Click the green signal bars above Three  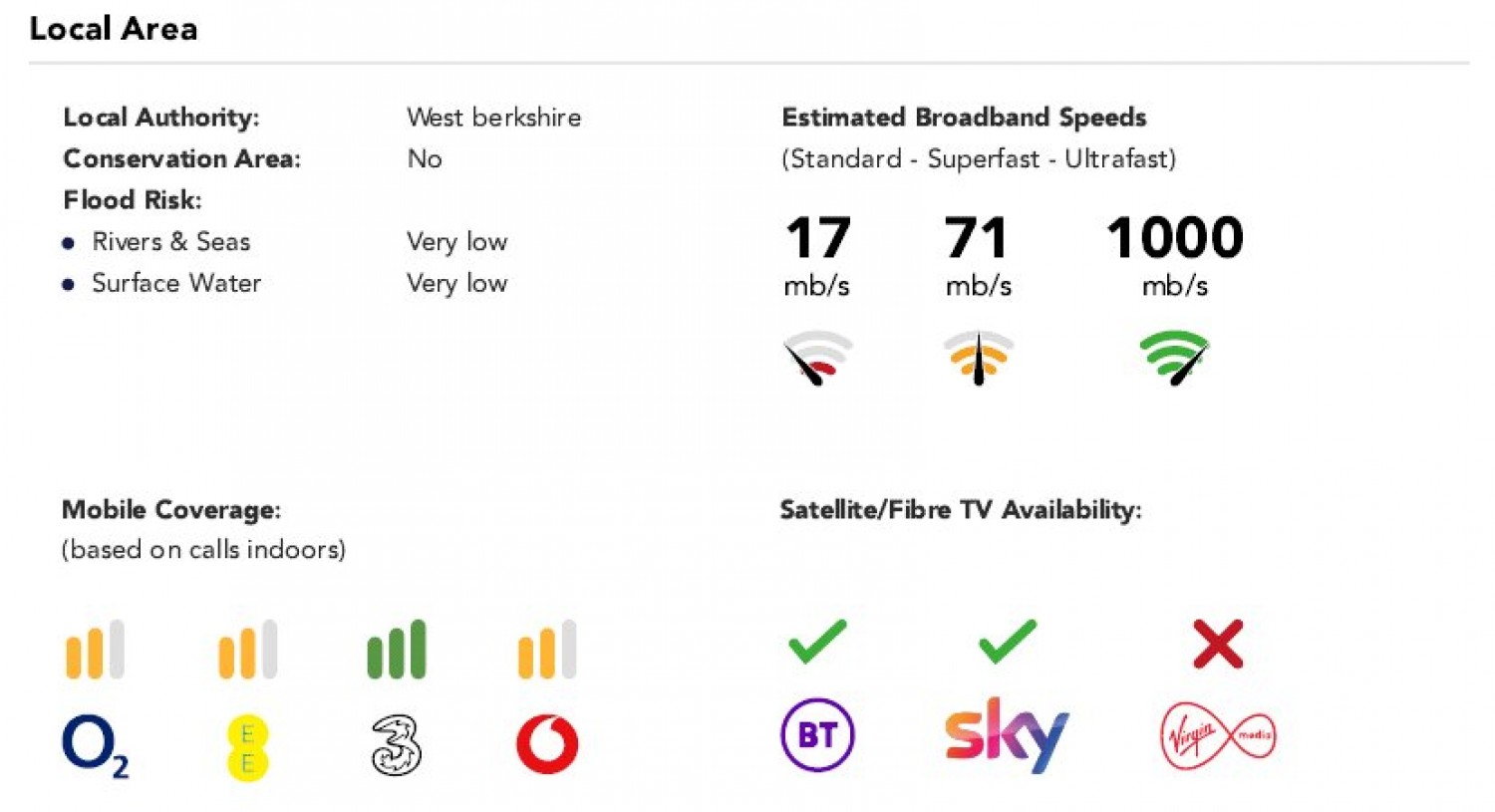[x=397, y=650]
